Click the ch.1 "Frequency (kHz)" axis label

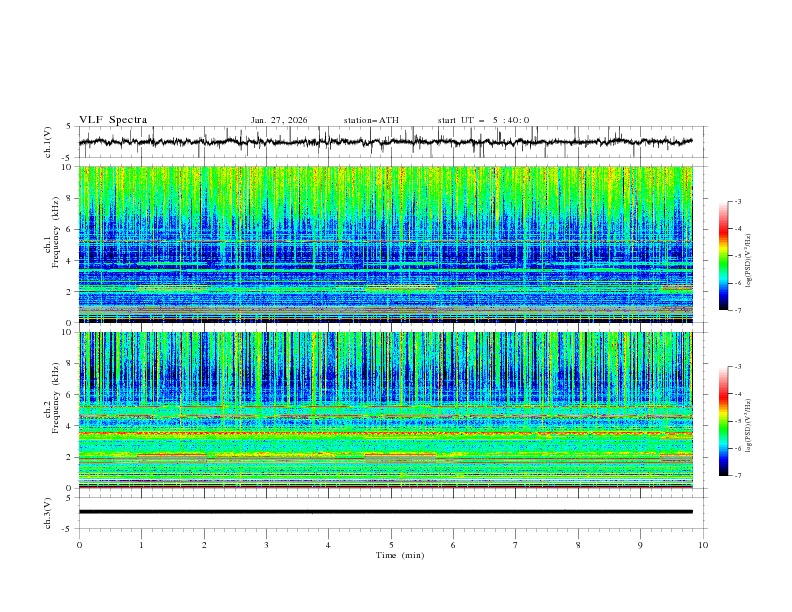click(x=56, y=232)
